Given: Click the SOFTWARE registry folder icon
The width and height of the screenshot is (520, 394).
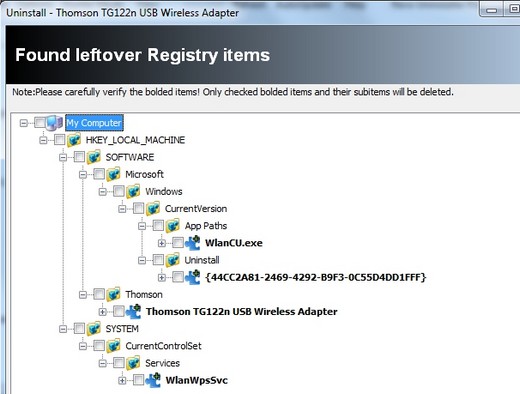Looking at the screenshot, I should (x=94, y=157).
